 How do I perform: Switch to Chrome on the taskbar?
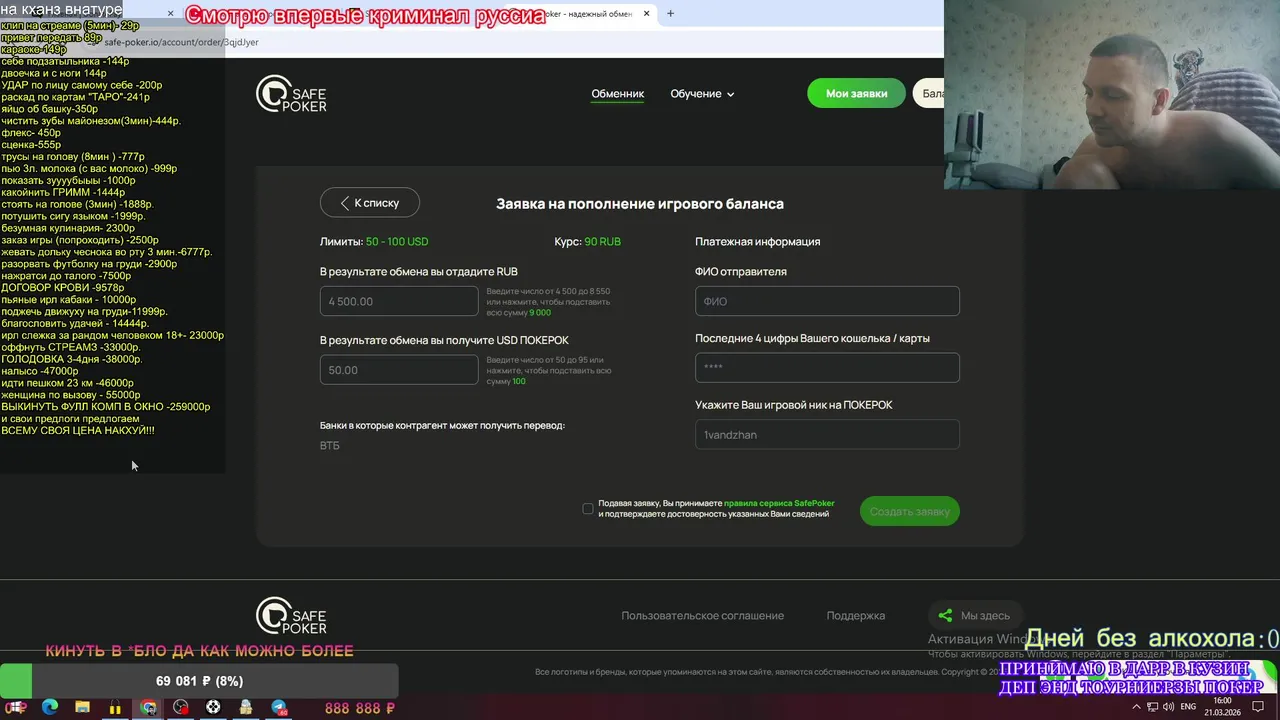[148, 707]
